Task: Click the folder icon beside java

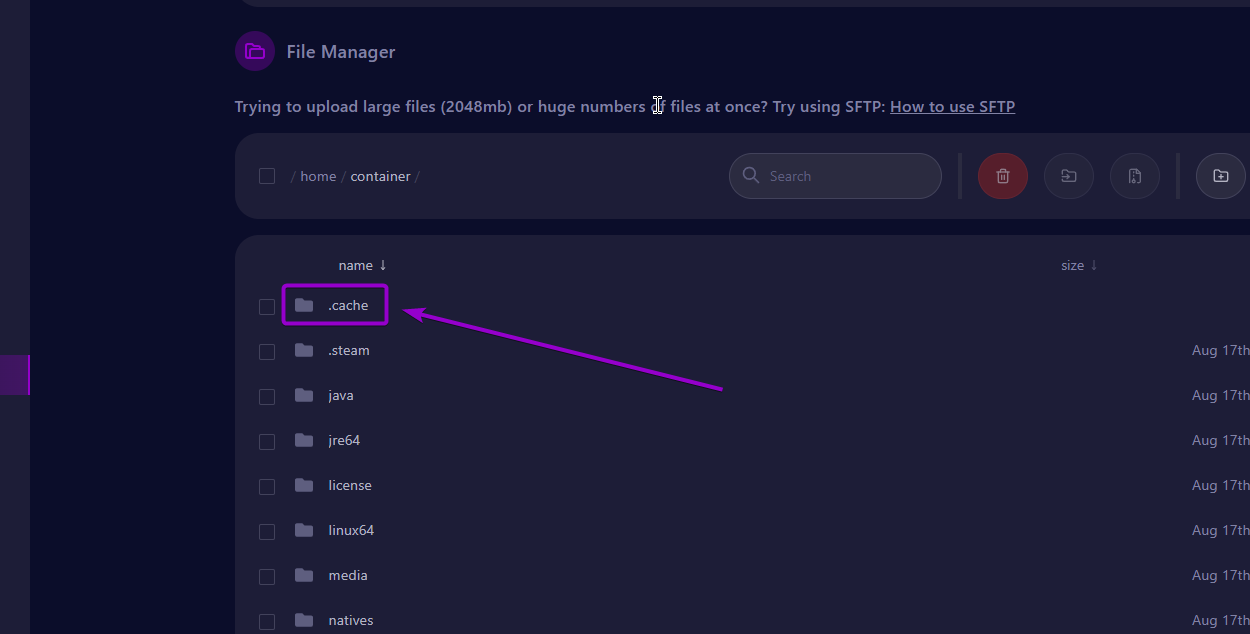Action: point(304,395)
